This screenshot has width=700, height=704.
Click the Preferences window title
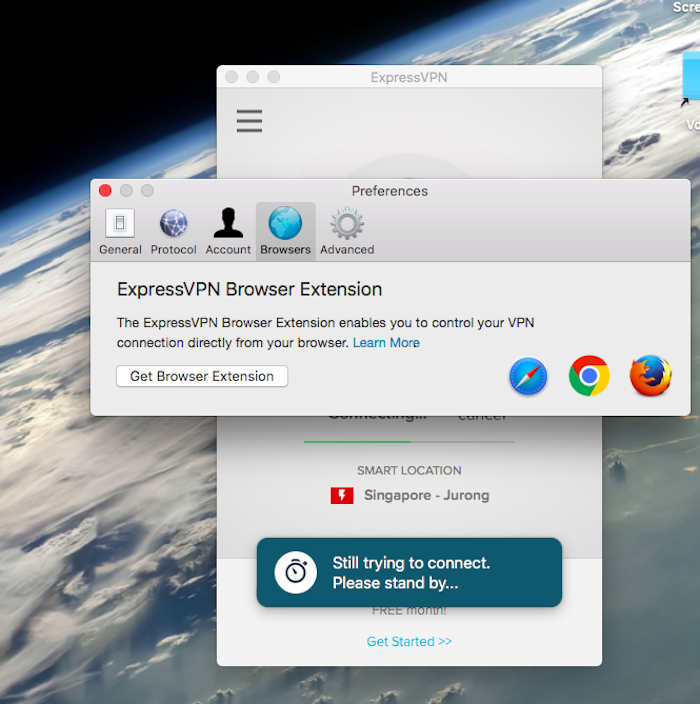pyautogui.click(x=390, y=191)
